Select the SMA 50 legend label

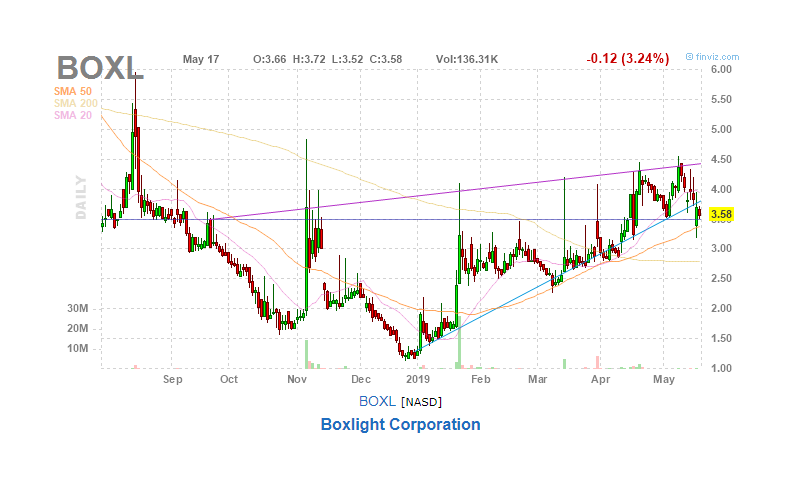point(73,91)
